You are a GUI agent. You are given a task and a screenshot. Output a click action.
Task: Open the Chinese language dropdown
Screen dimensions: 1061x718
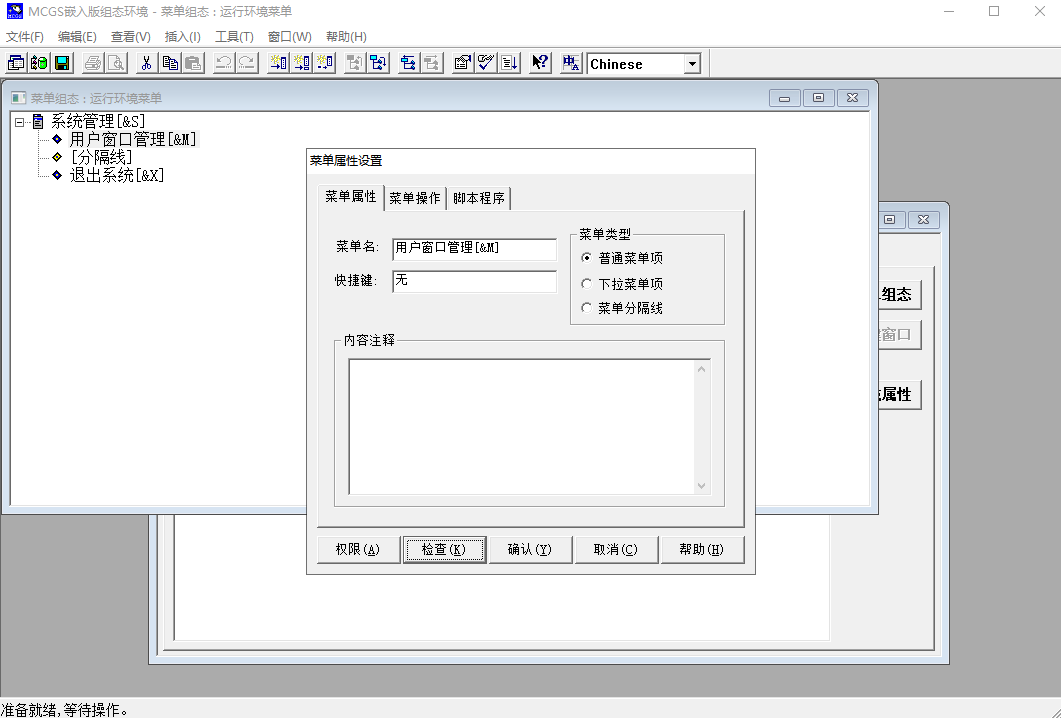[692, 64]
